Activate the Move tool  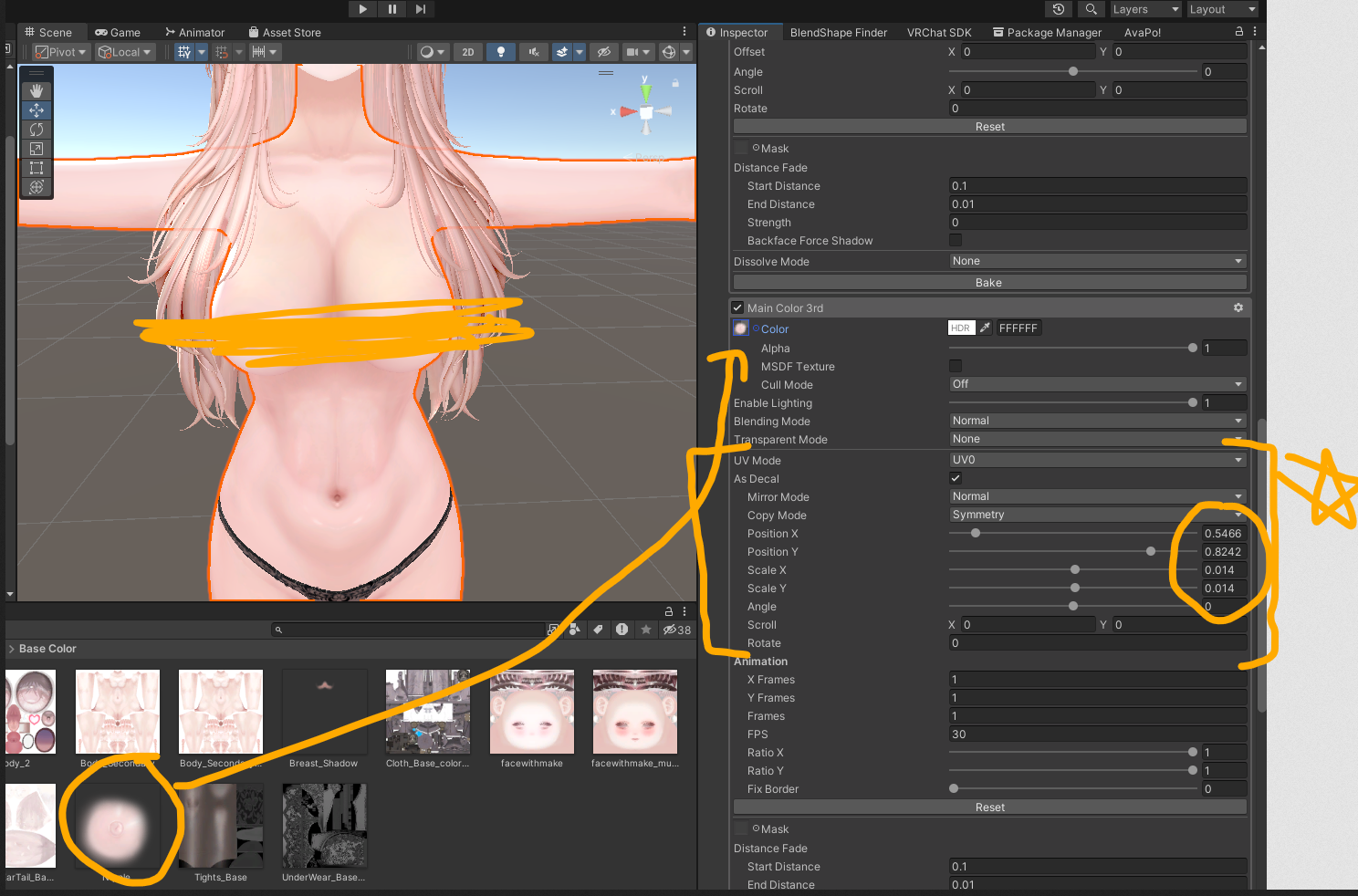click(x=37, y=110)
